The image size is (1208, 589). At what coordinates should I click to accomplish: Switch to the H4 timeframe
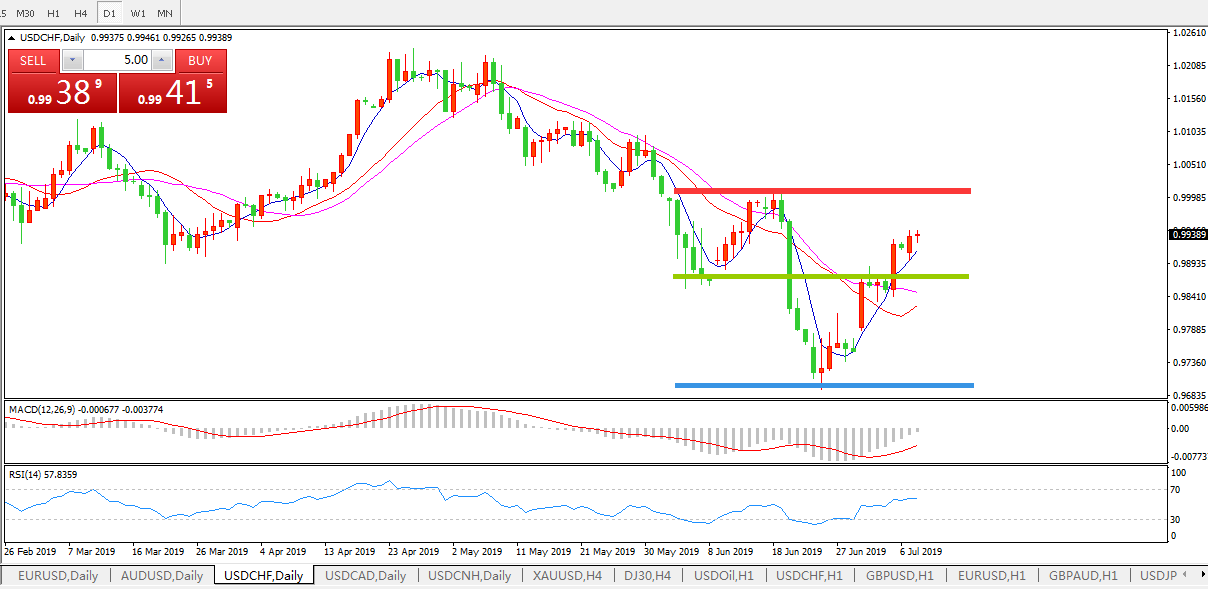click(81, 13)
